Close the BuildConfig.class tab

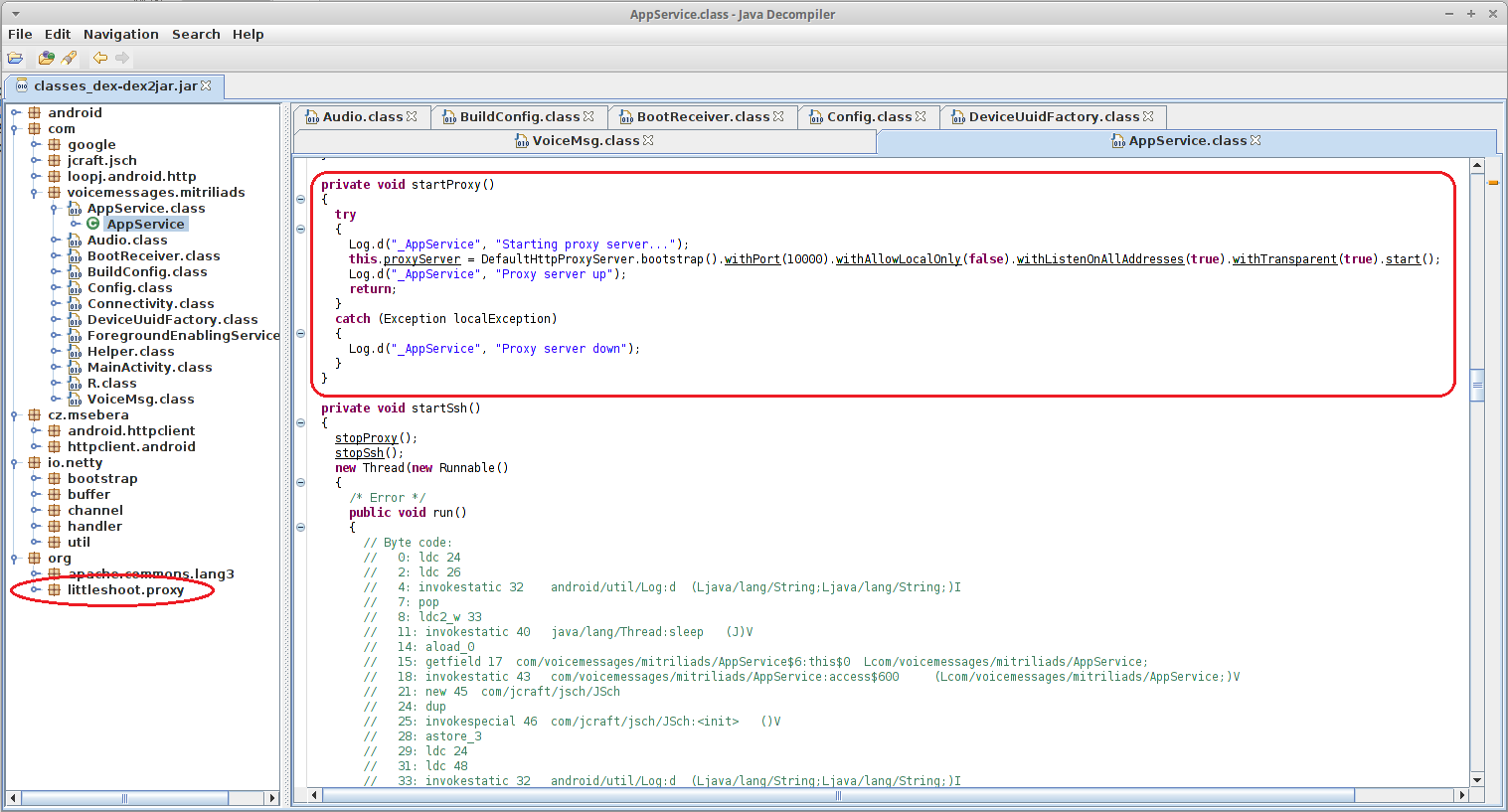[588, 116]
